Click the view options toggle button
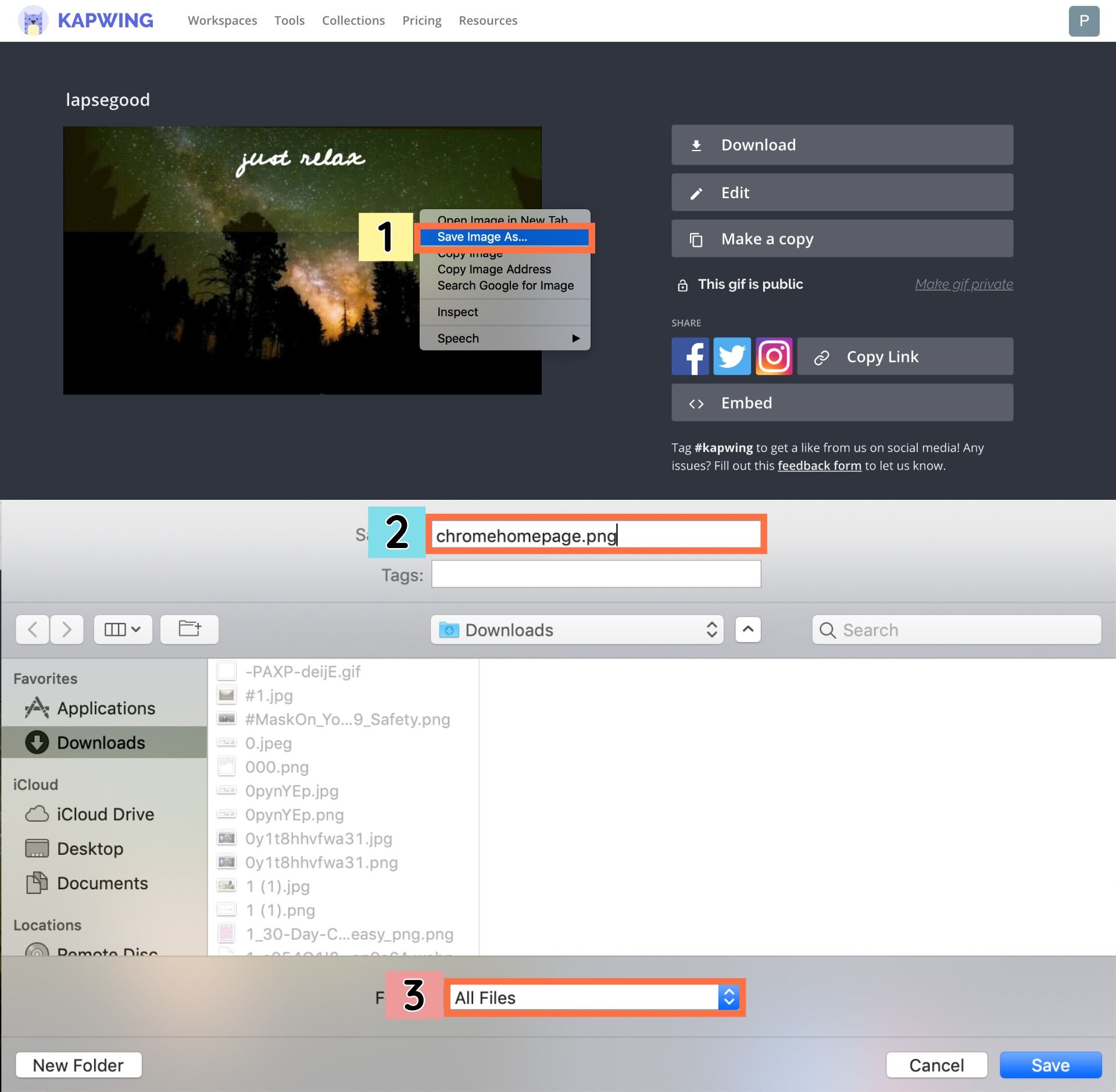Viewport: 1116px width, 1092px height. click(x=119, y=629)
